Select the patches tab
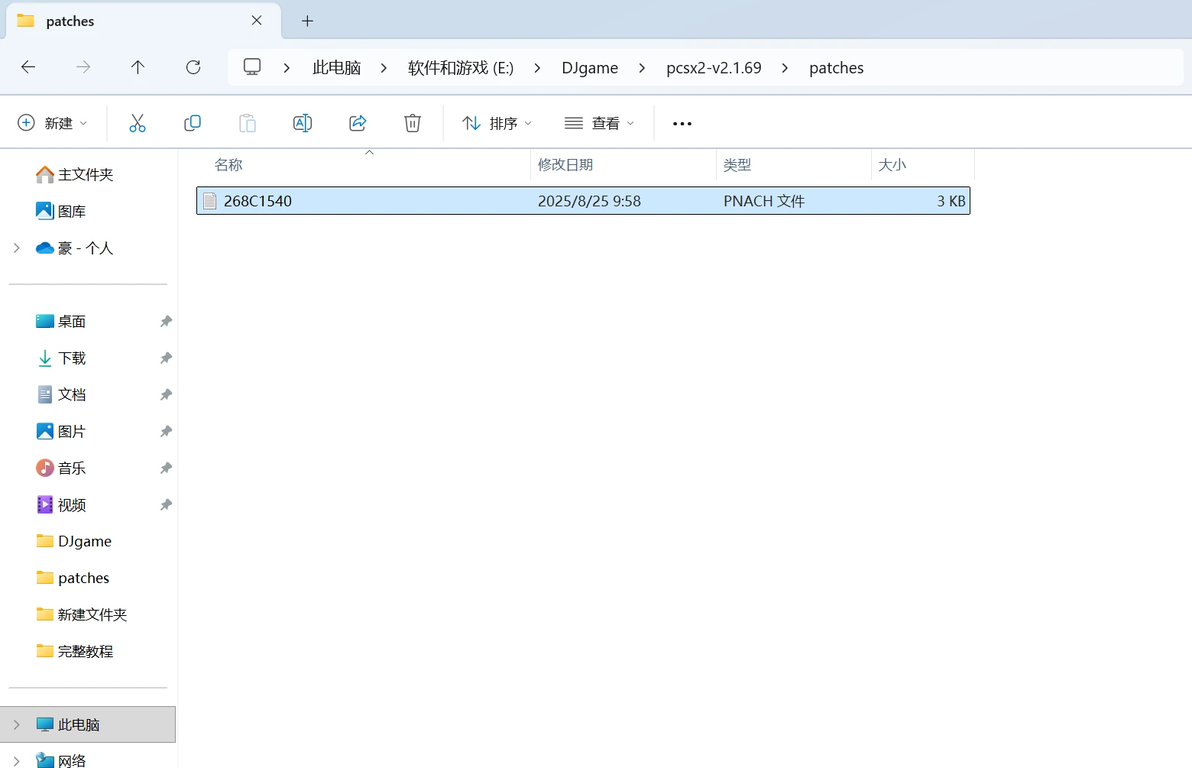The height and width of the screenshot is (768, 1192). click(x=143, y=21)
